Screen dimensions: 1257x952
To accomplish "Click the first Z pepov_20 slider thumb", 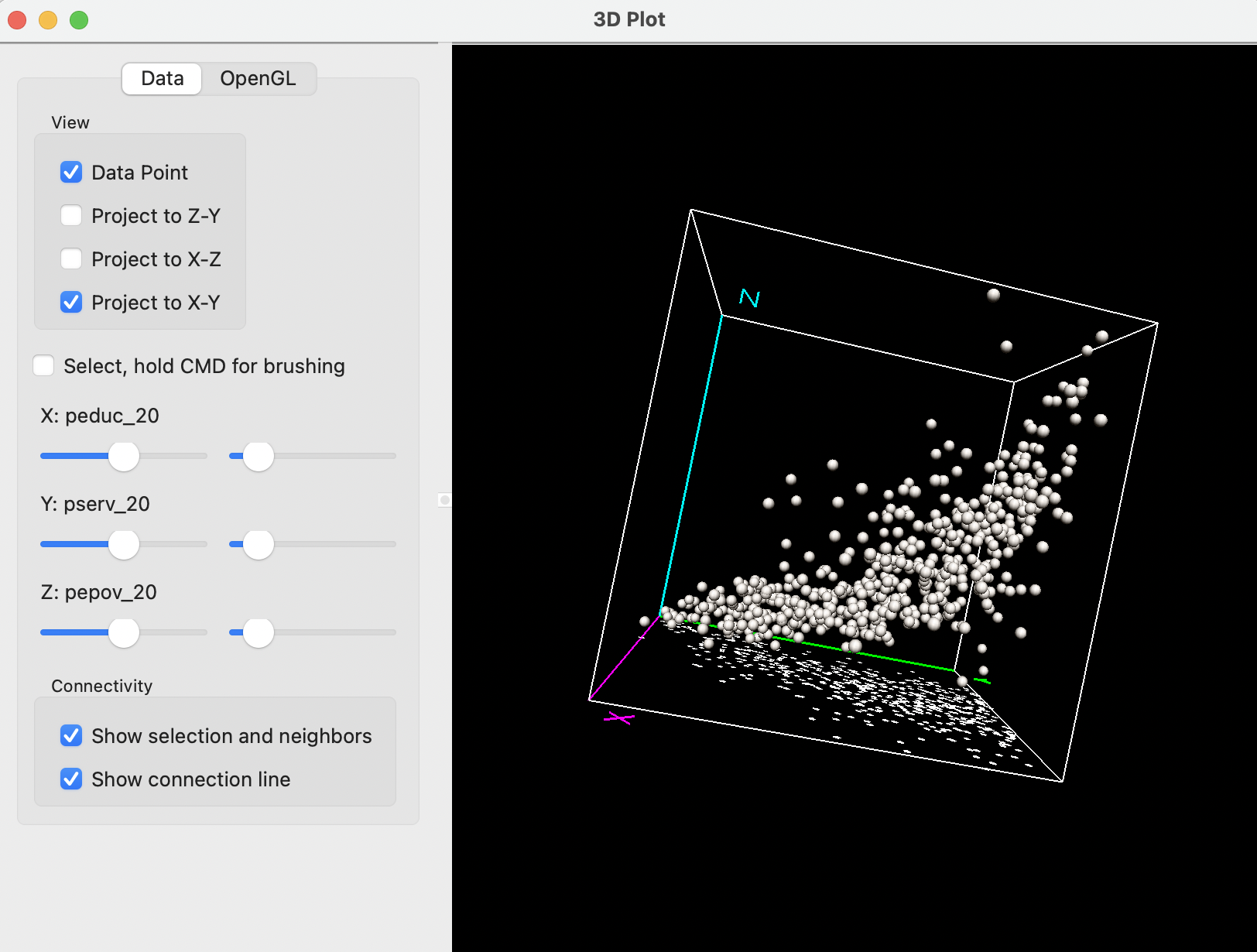I will click(124, 632).
